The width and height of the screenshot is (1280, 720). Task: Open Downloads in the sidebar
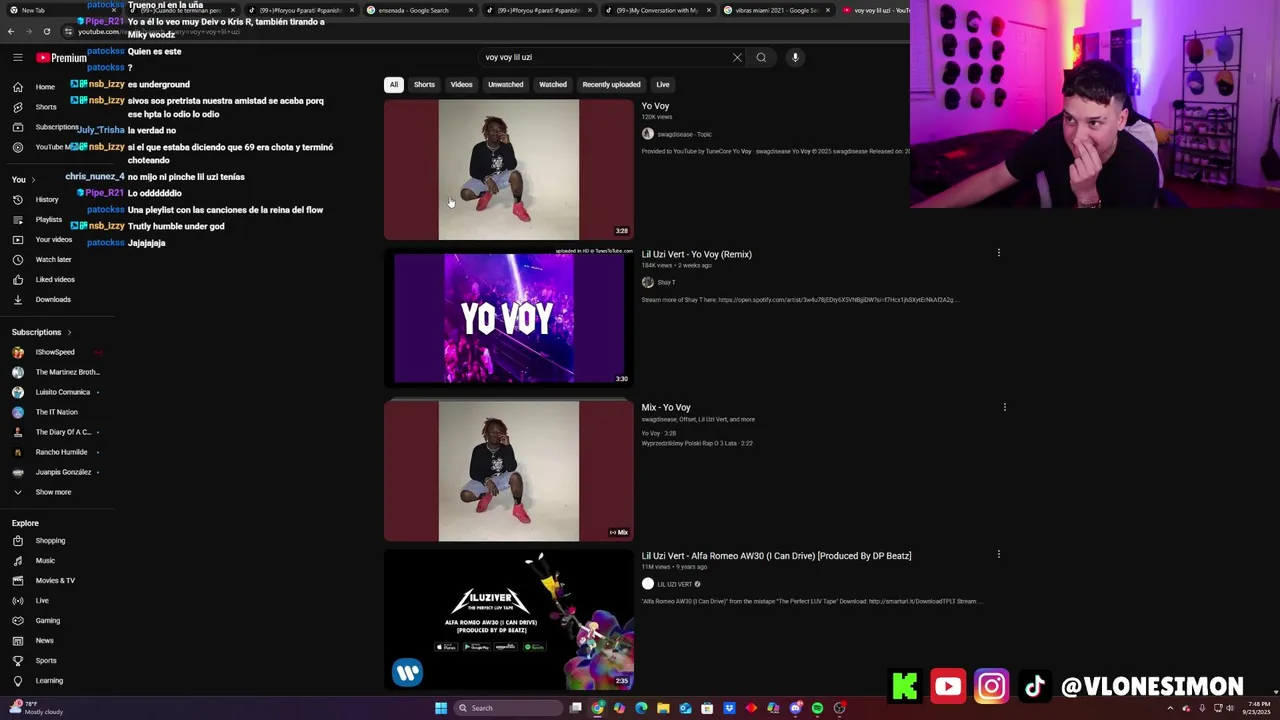tap(42, 299)
